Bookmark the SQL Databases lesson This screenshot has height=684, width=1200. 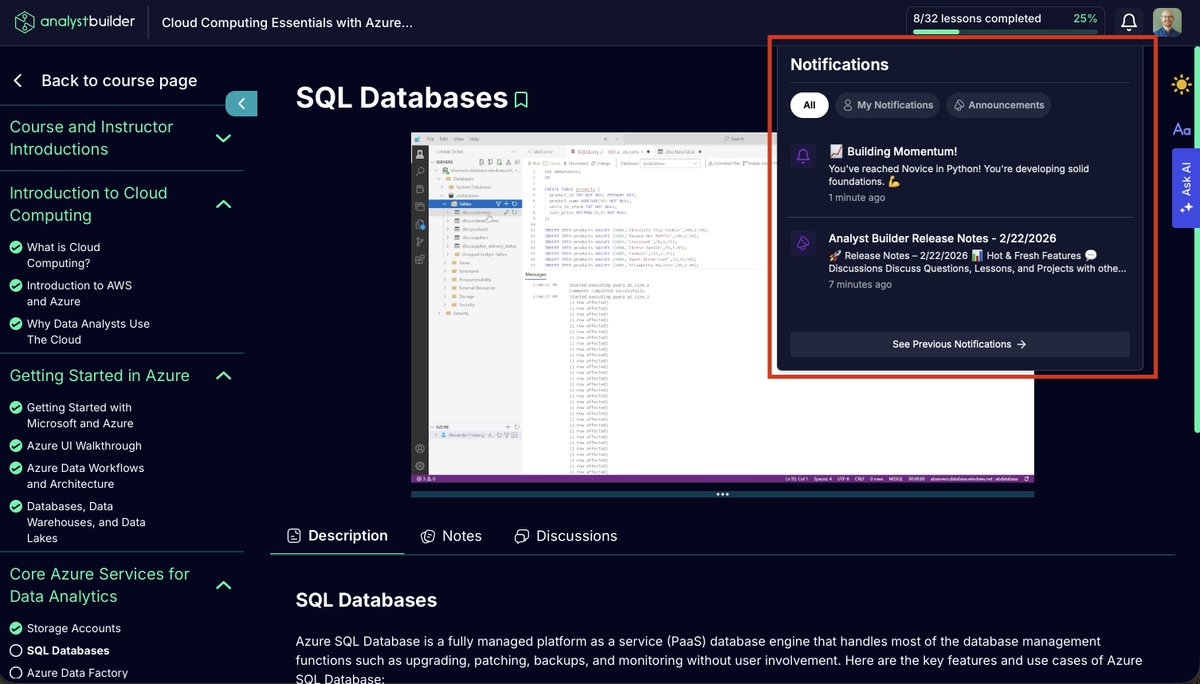[521, 99]
